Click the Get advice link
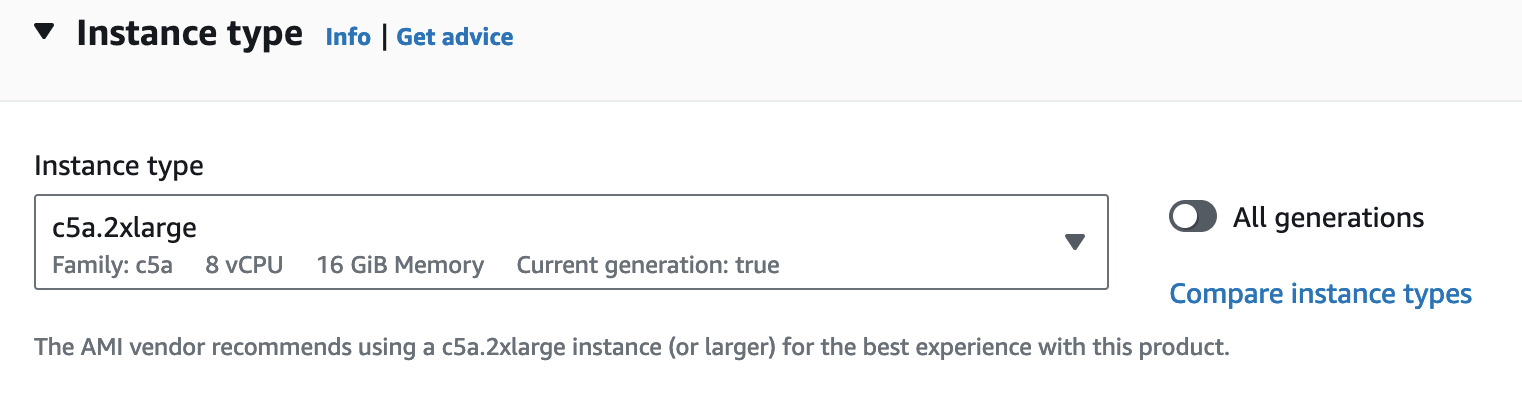The image size is (1522, 398). [455, 37]
